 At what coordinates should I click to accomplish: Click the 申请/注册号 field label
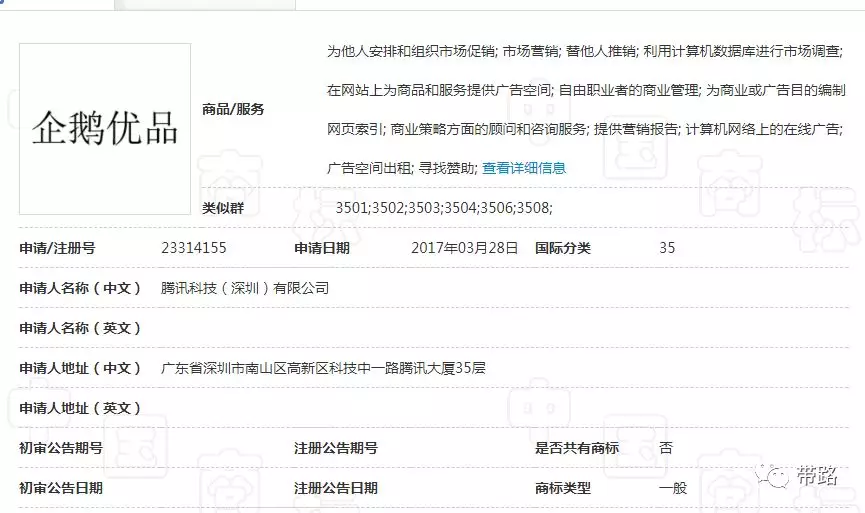pyautogui.click(x=57, y=248)
